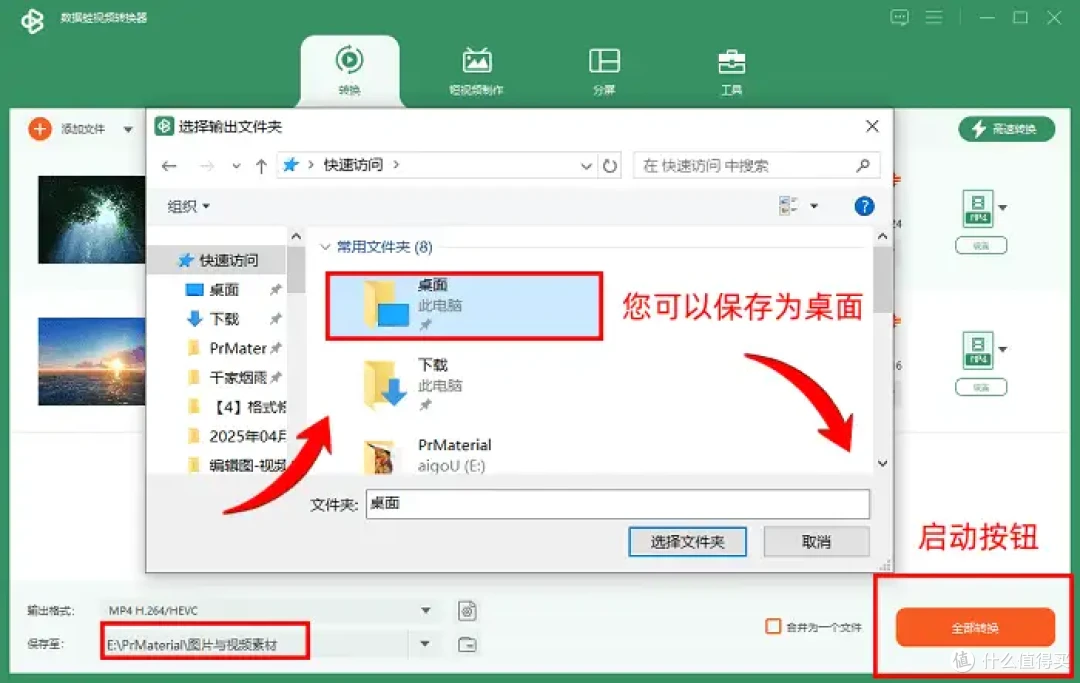Click file list scrollbar up arrow
This screenshot has height=683, width=1080.
pyautogui.click(x=882, y=236)
